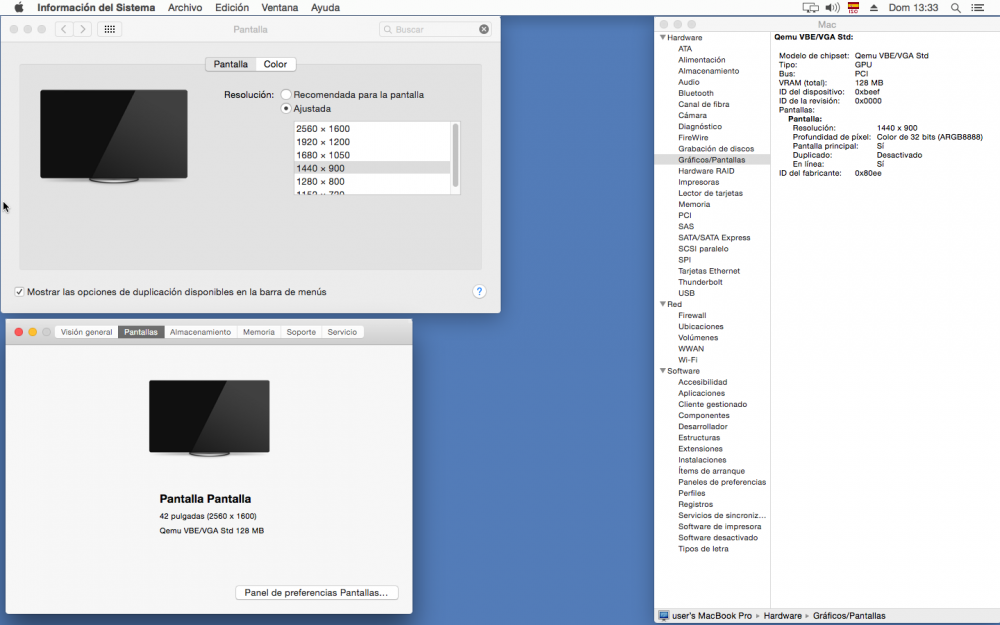Viewport: 1000px width, 625px height.
Task: Select Tarjetas Ethernet in sidebar
Action: [709, 271]
